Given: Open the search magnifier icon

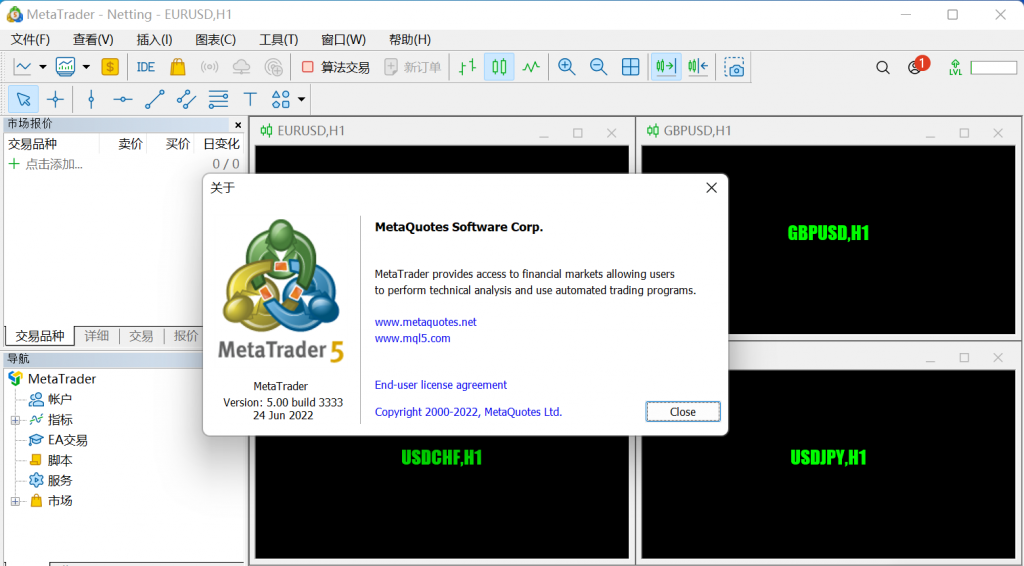Looking at the screenshot, I should 883,67.
